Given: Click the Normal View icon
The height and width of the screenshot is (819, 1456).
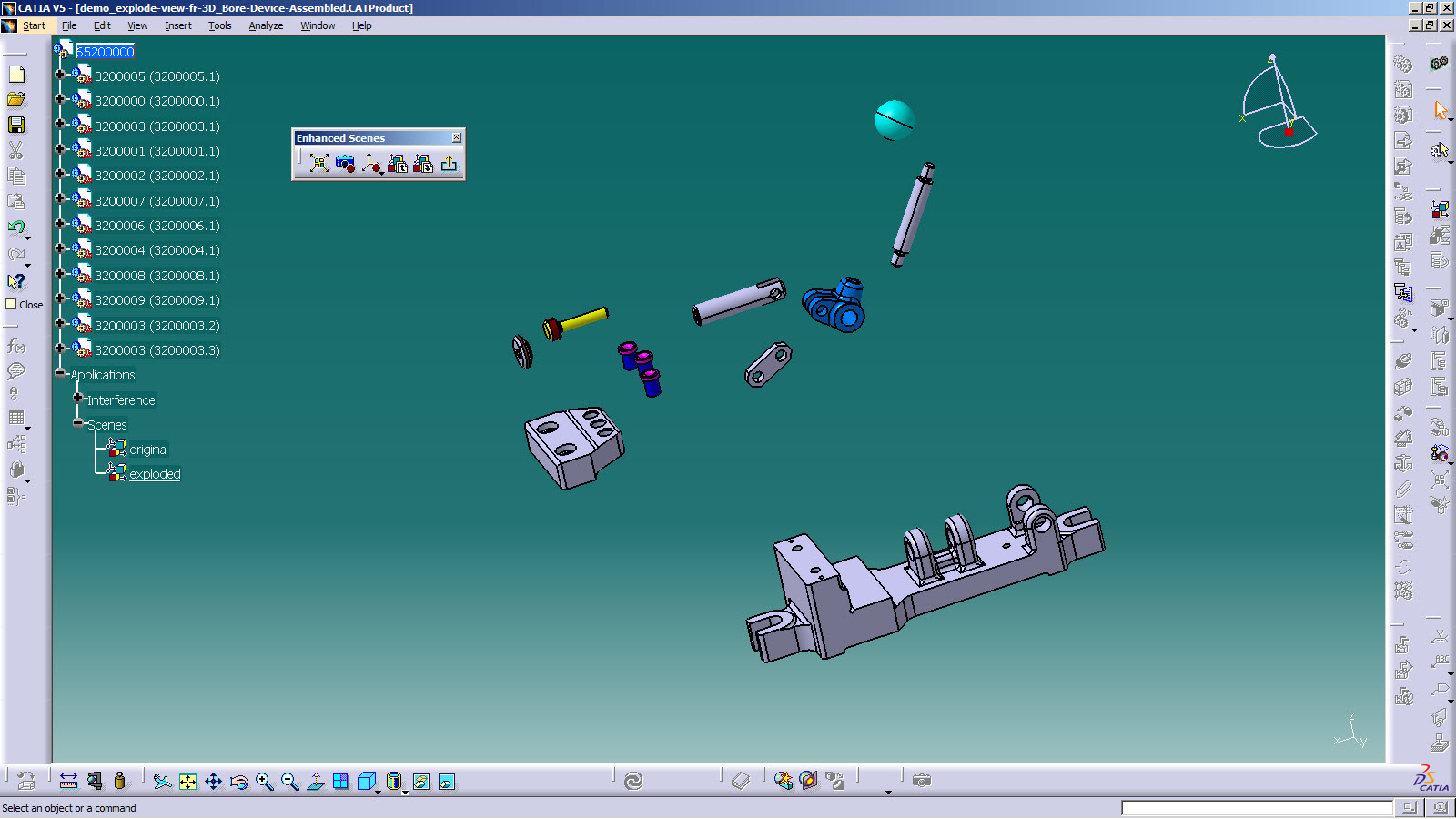Looking at the screenshot, I should (315, 782).
